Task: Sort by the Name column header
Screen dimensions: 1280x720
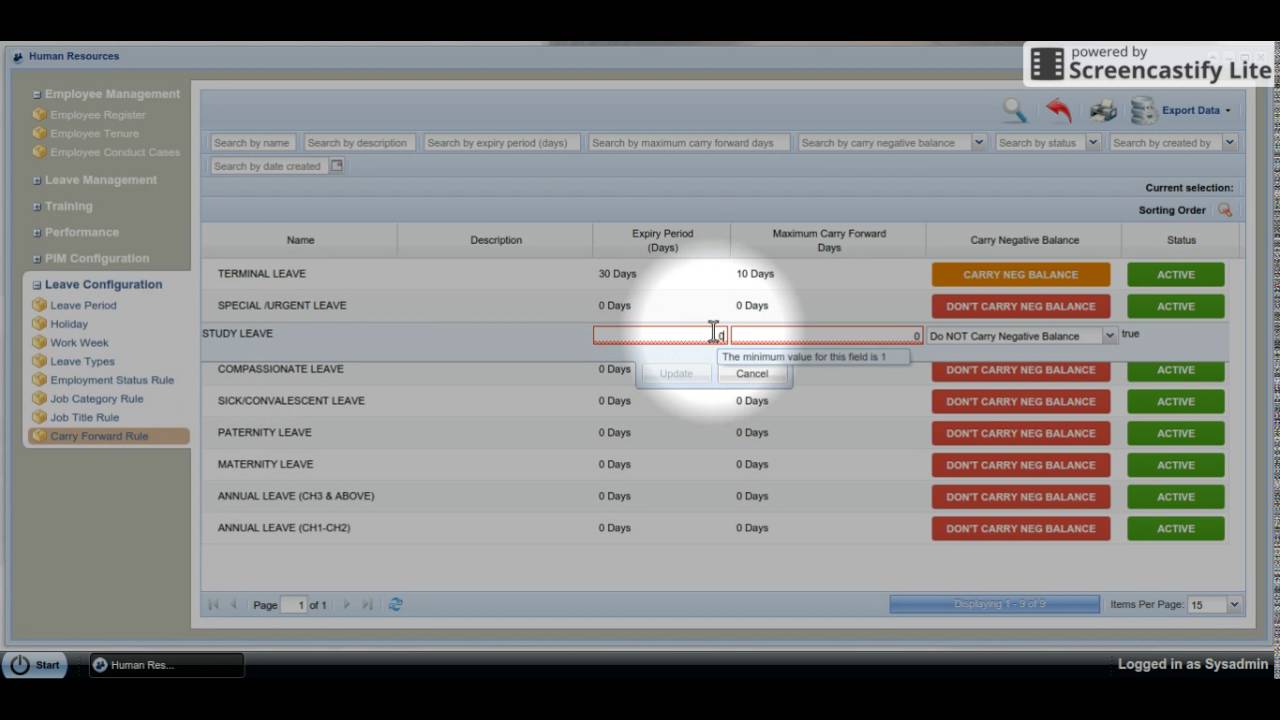Action: 300,240
